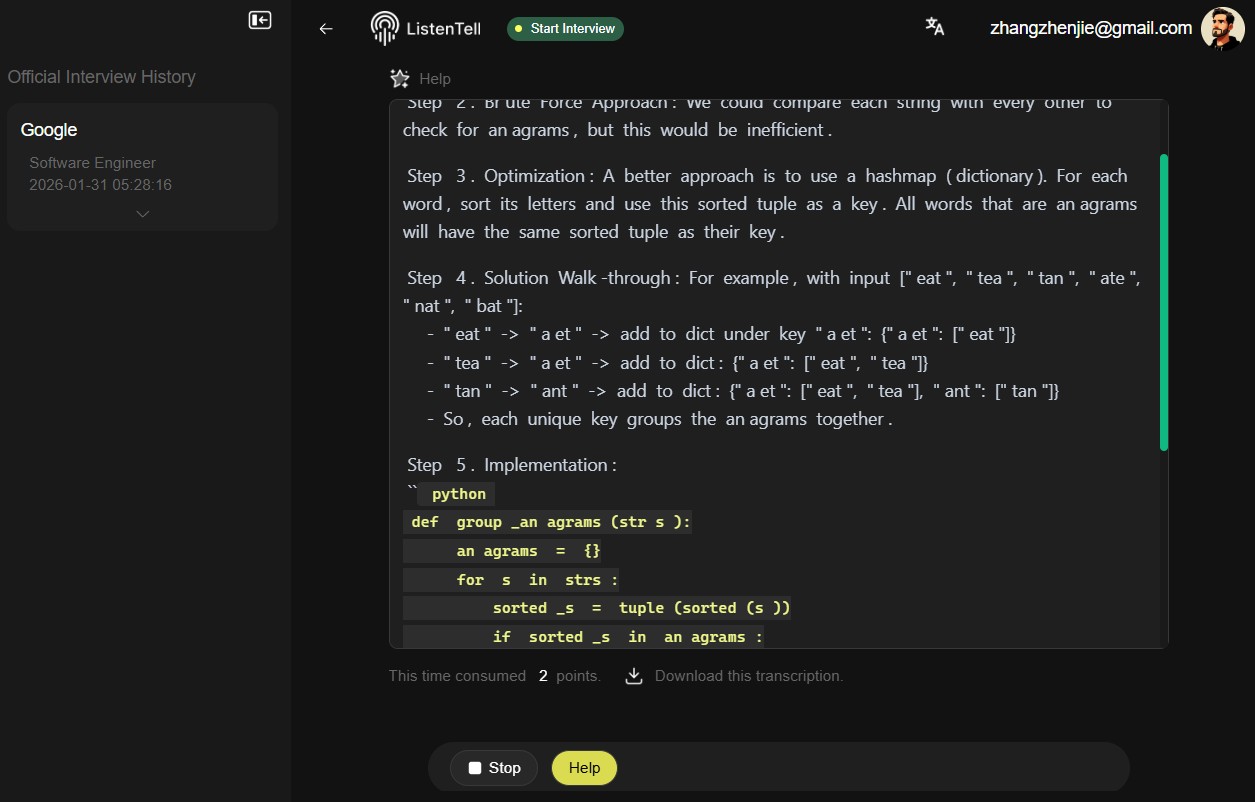Click the python code language label
The height and width of the screenshot is (802, 1255).
[458, 494]
